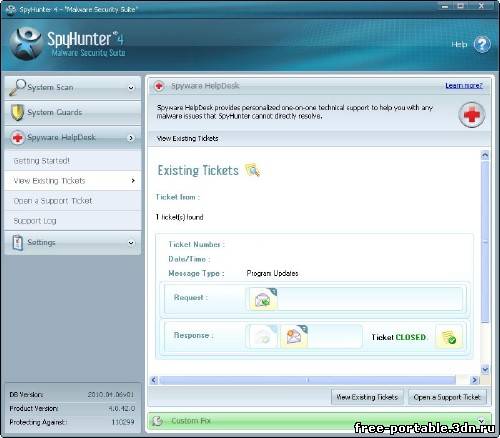
Task: Click the SpyHunter title bar app icon
Action: tap(11, 9)
